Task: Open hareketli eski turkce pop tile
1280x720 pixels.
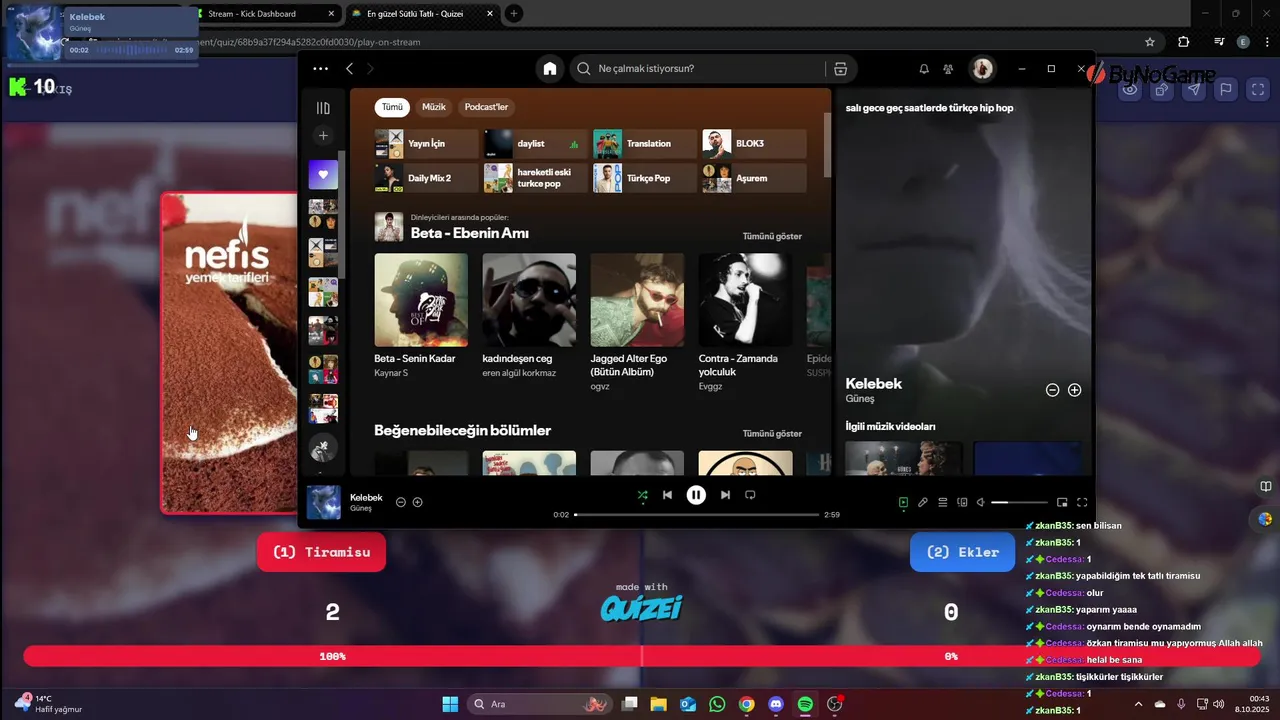Action: (535, 178)
